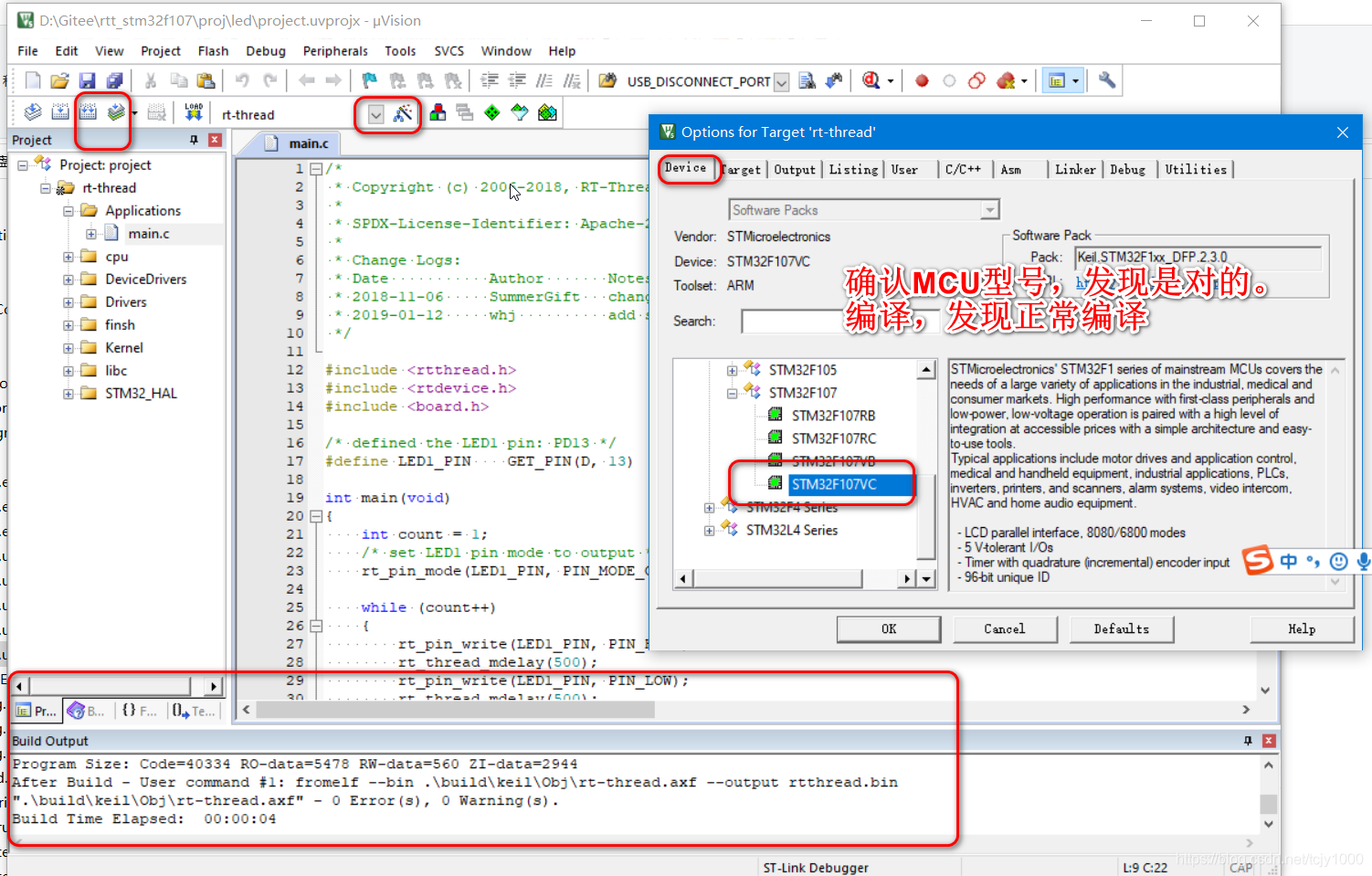The height and width of the screenshot is (876, 1372).
Task: Click the Paste toolbar icon
Action: (x=206, y=80)
